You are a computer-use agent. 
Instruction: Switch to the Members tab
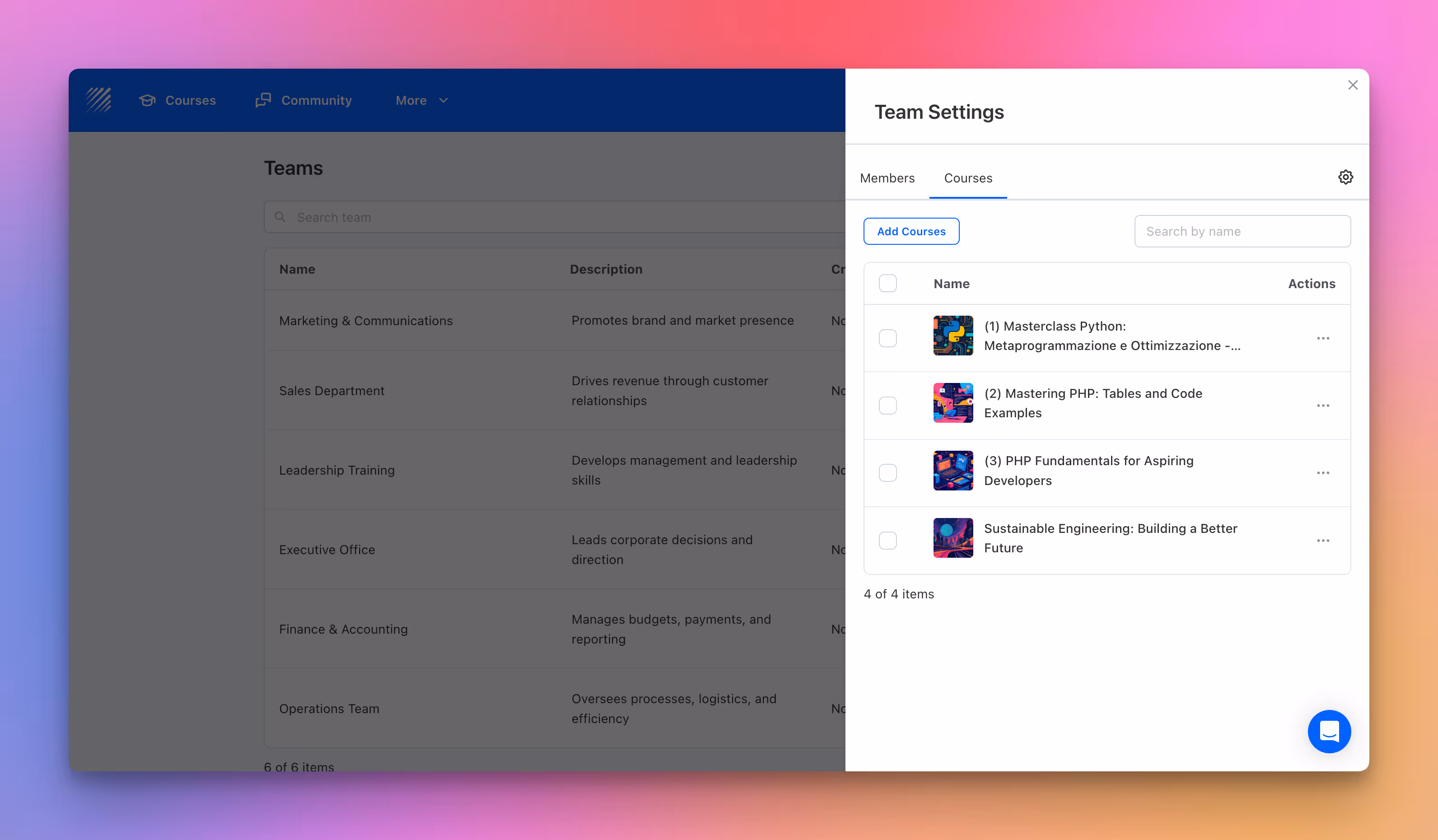(887, 178)
